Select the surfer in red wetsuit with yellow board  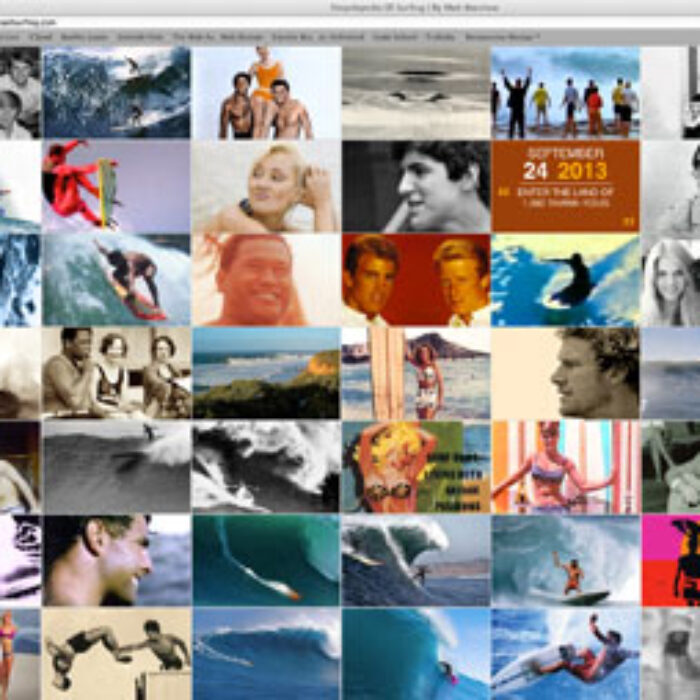(x=117, y=186)
